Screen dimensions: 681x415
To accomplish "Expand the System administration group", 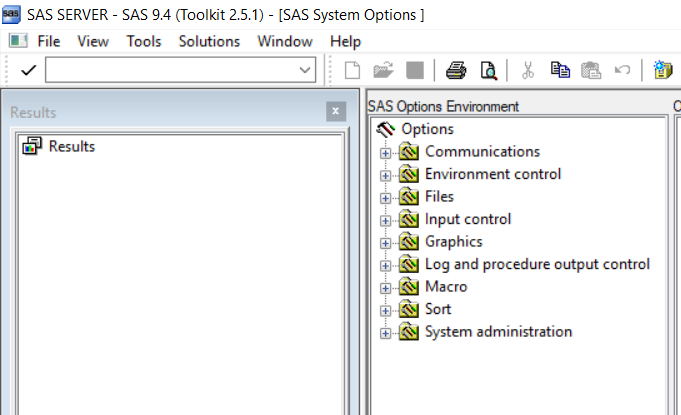I will [x=385, y=332].
